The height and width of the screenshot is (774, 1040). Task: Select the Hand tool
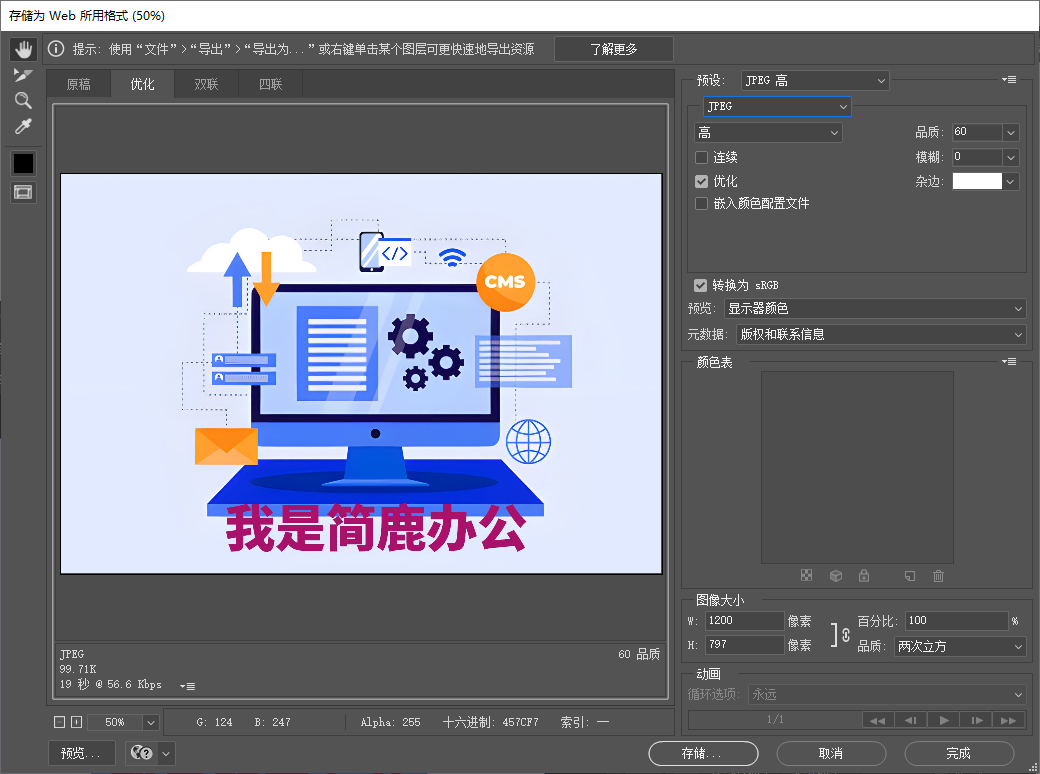click(x=23, y=48)
